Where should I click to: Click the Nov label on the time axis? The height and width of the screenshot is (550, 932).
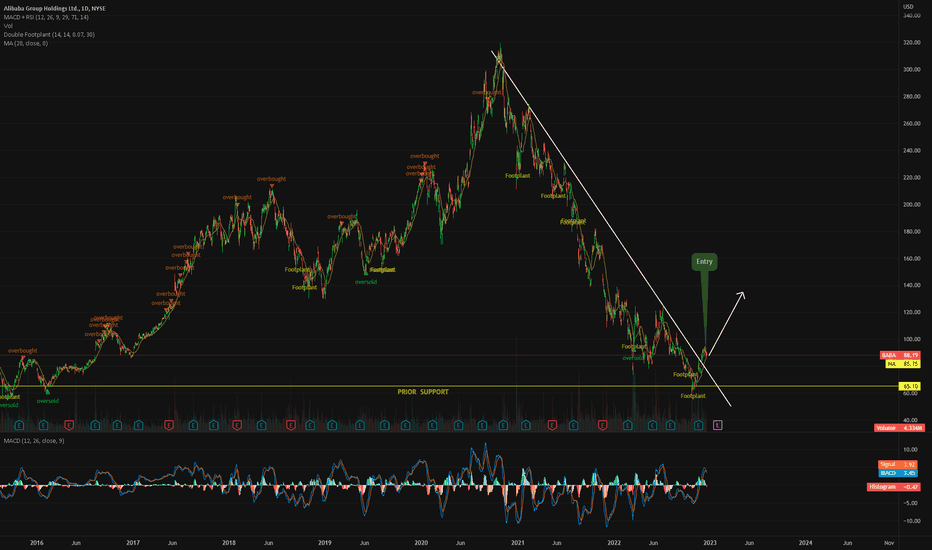coord(889,543)
